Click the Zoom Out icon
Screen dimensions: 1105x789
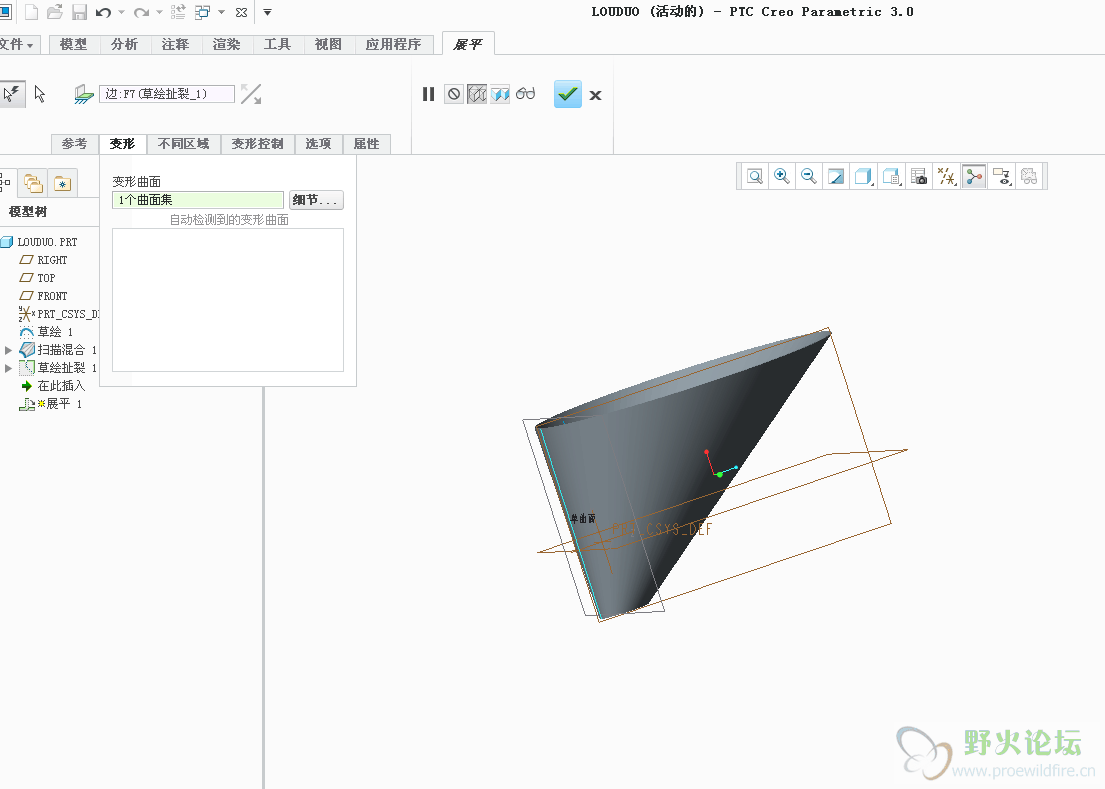[809, 176]
